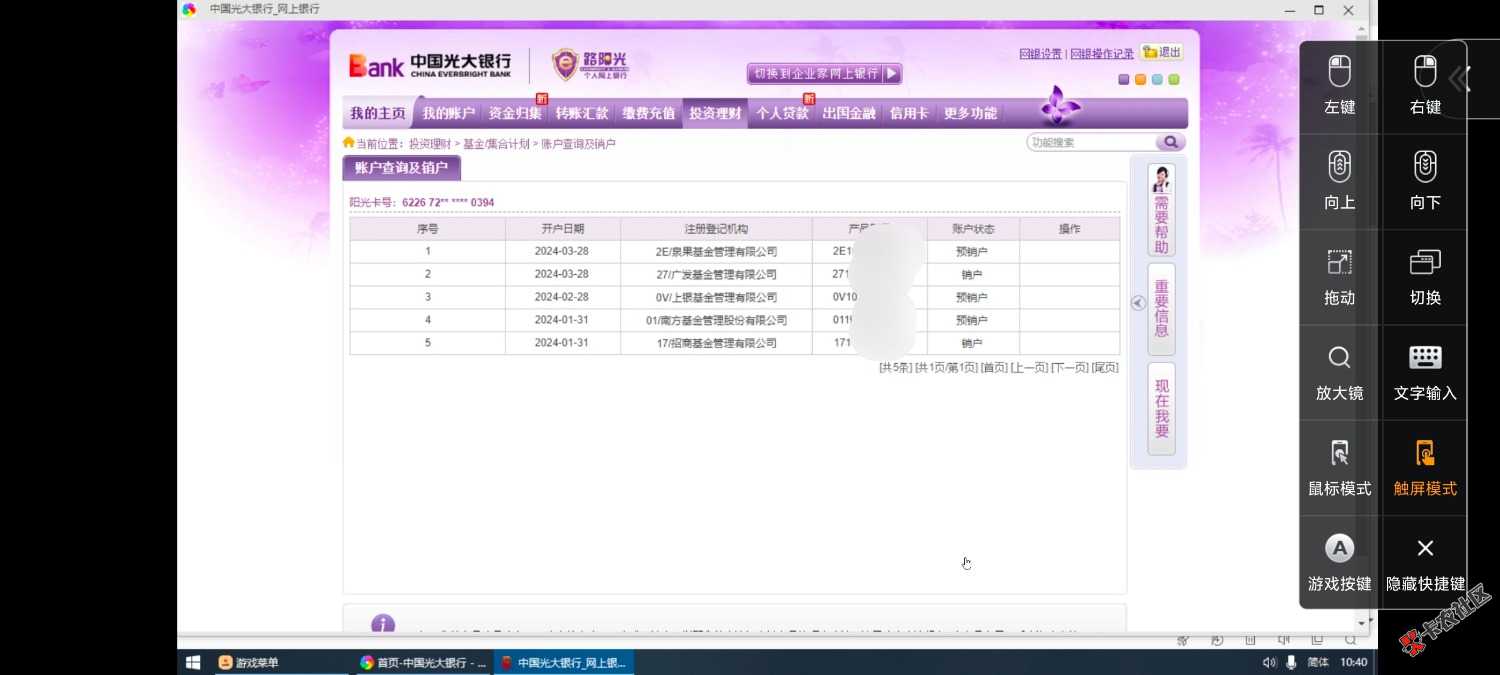The height and width of the screenshot is (675, 1500).
Task: Click the 网银设置 link
Action: (1040, 52)
